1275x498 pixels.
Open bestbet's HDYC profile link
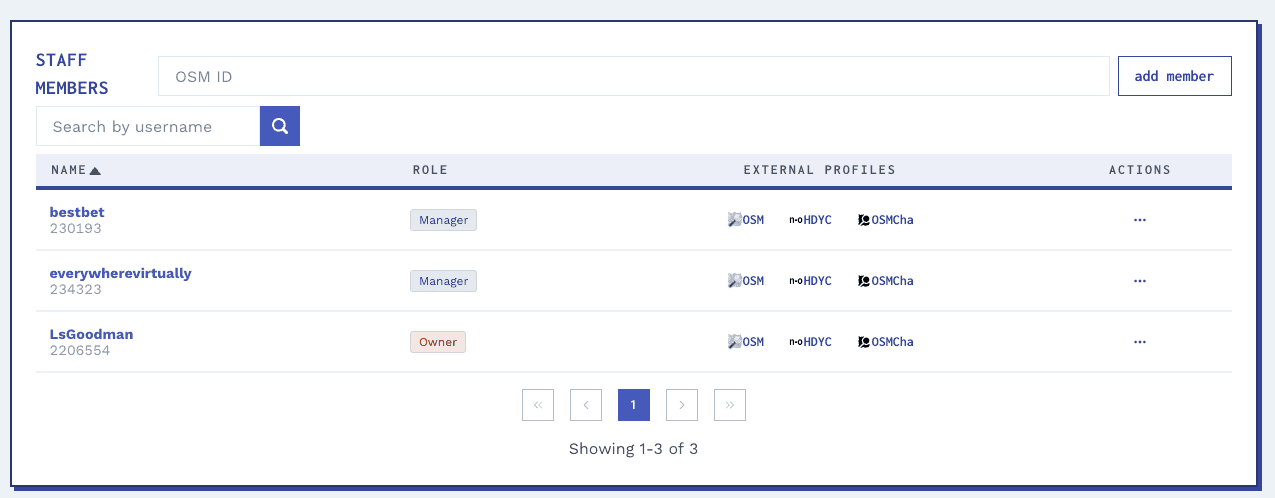tap(810, 220)
